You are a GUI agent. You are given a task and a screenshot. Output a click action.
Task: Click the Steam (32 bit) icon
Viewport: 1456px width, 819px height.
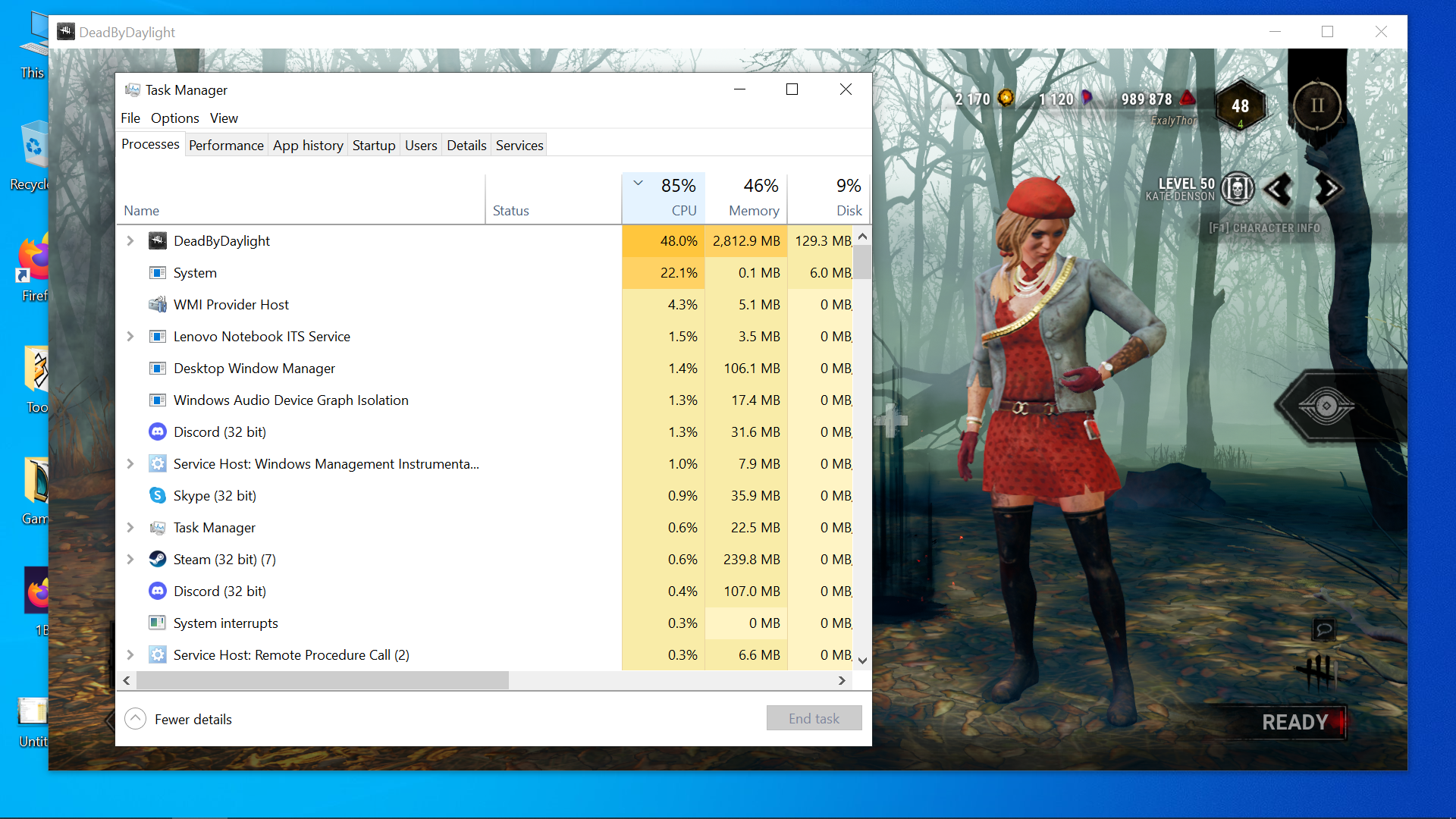(x=157, y=560)
